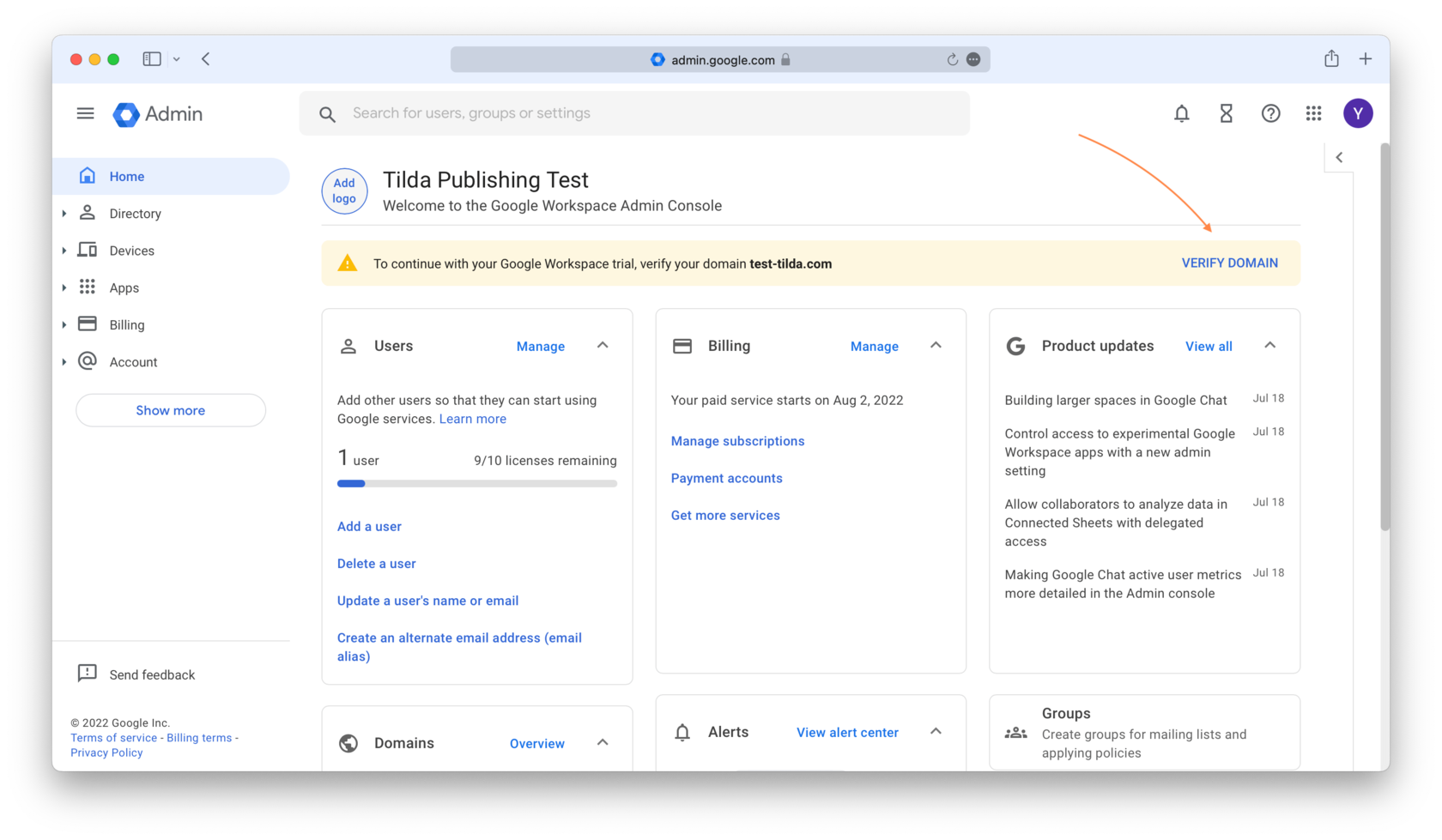Click the VERIFY DOMAIN button
1442x840 pixels.
tap(1229, 263)
